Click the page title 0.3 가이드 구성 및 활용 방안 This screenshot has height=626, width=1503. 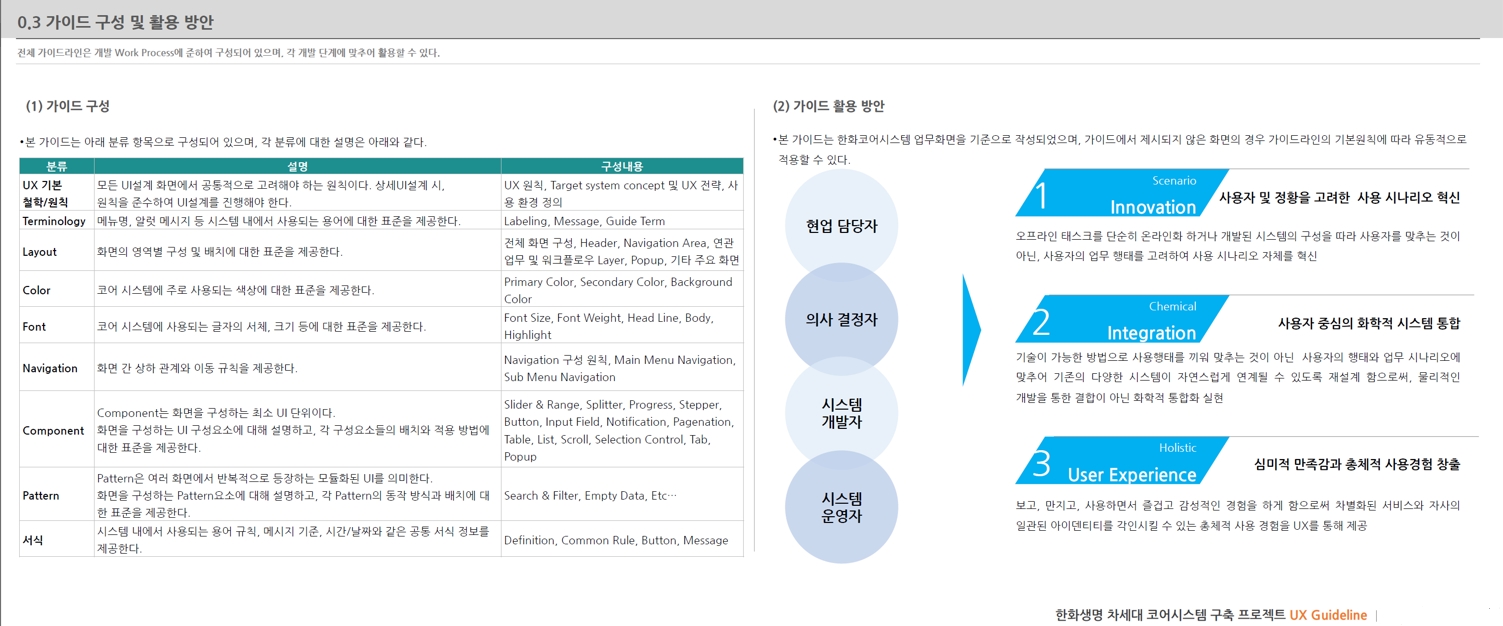(115, 22)
